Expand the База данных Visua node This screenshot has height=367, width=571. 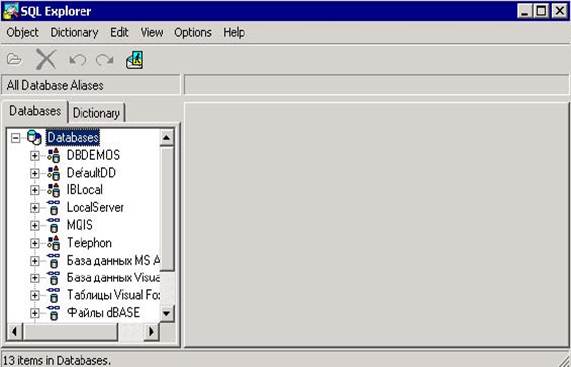click(x=35, y=279)
